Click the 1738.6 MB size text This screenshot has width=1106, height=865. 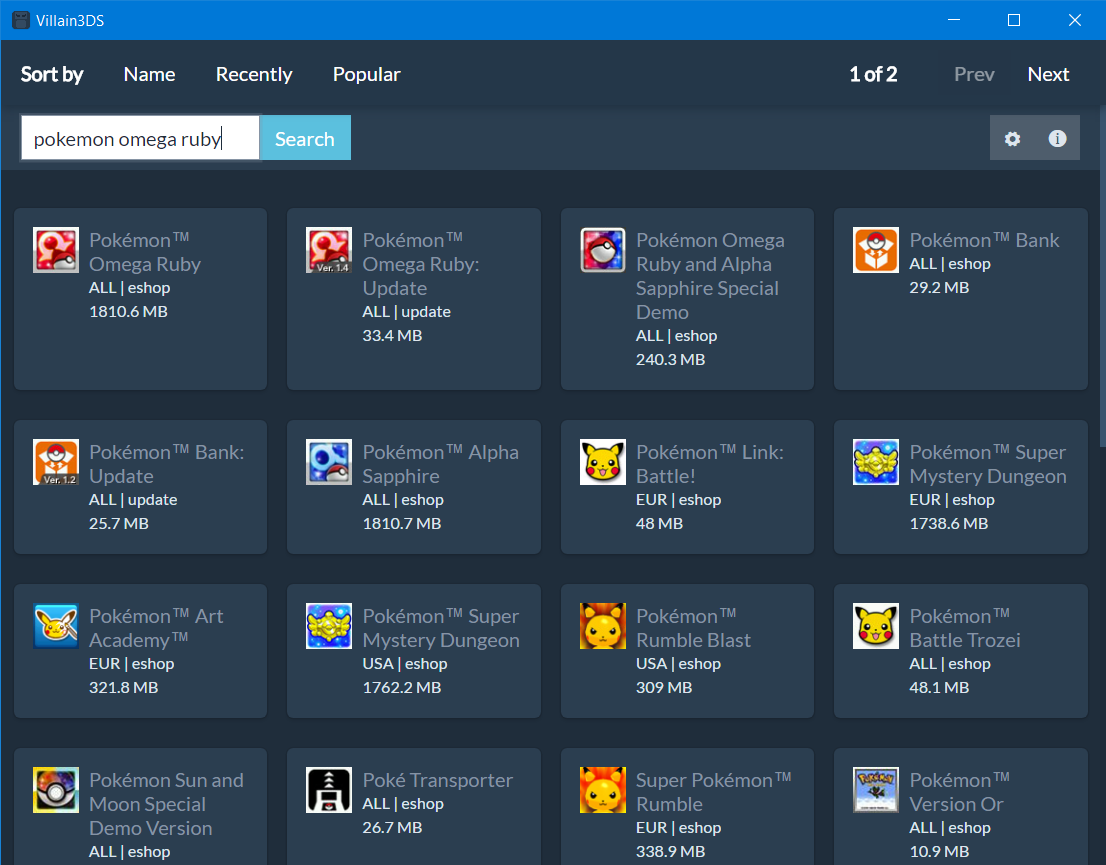coord(949,524)
